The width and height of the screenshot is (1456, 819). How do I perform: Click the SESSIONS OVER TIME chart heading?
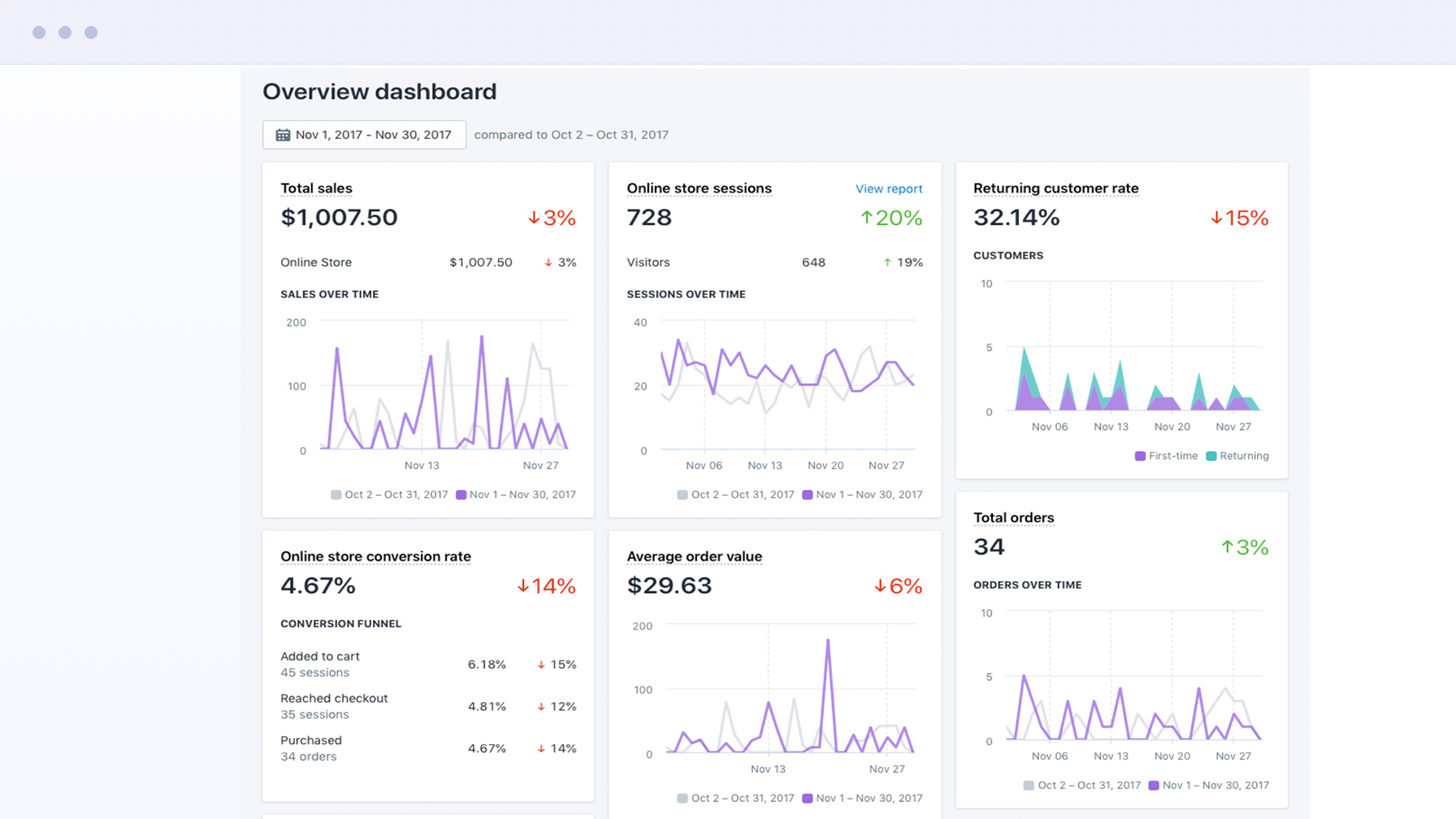click(x=686, y=294)
